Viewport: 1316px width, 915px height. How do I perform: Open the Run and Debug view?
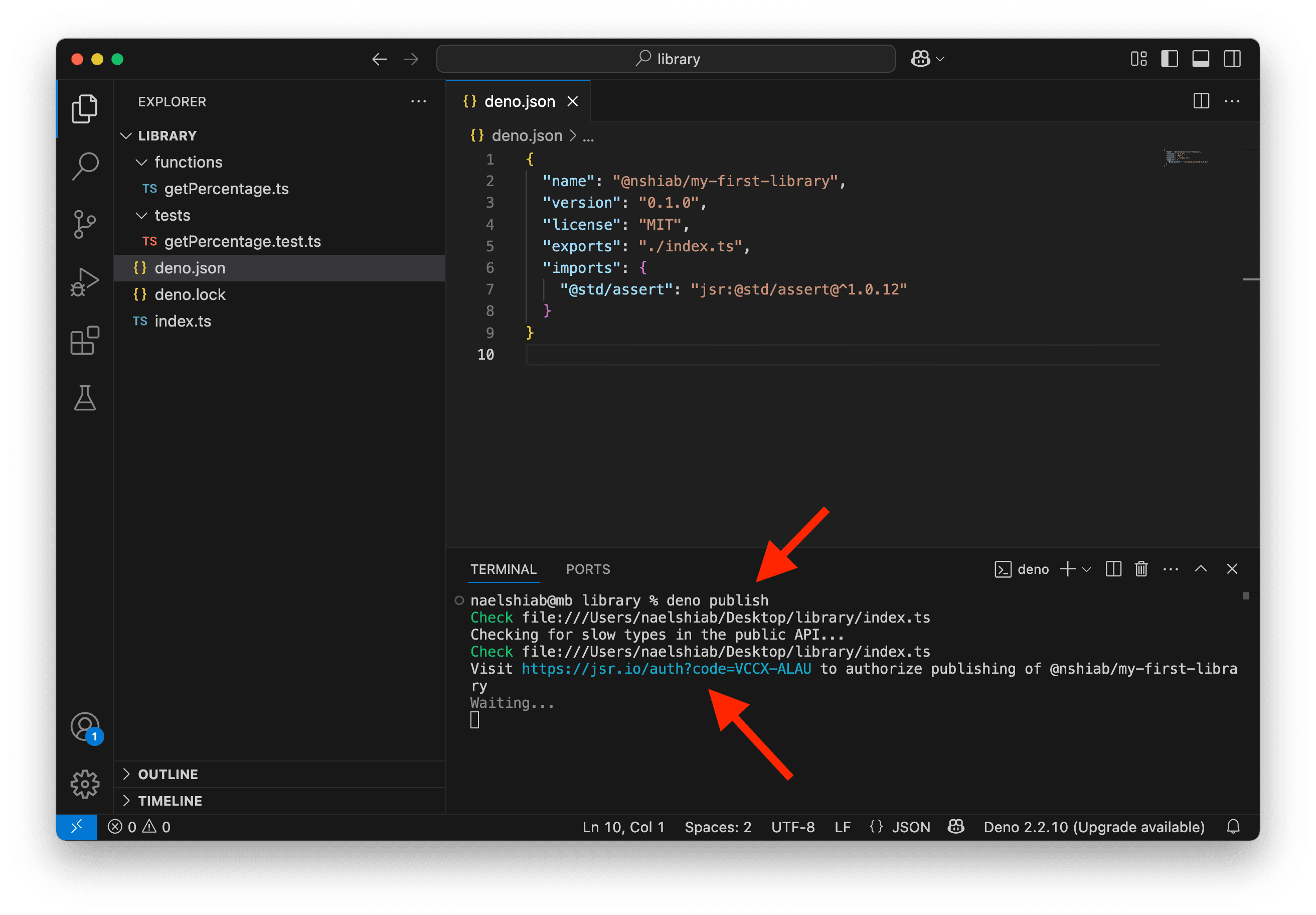85,282
